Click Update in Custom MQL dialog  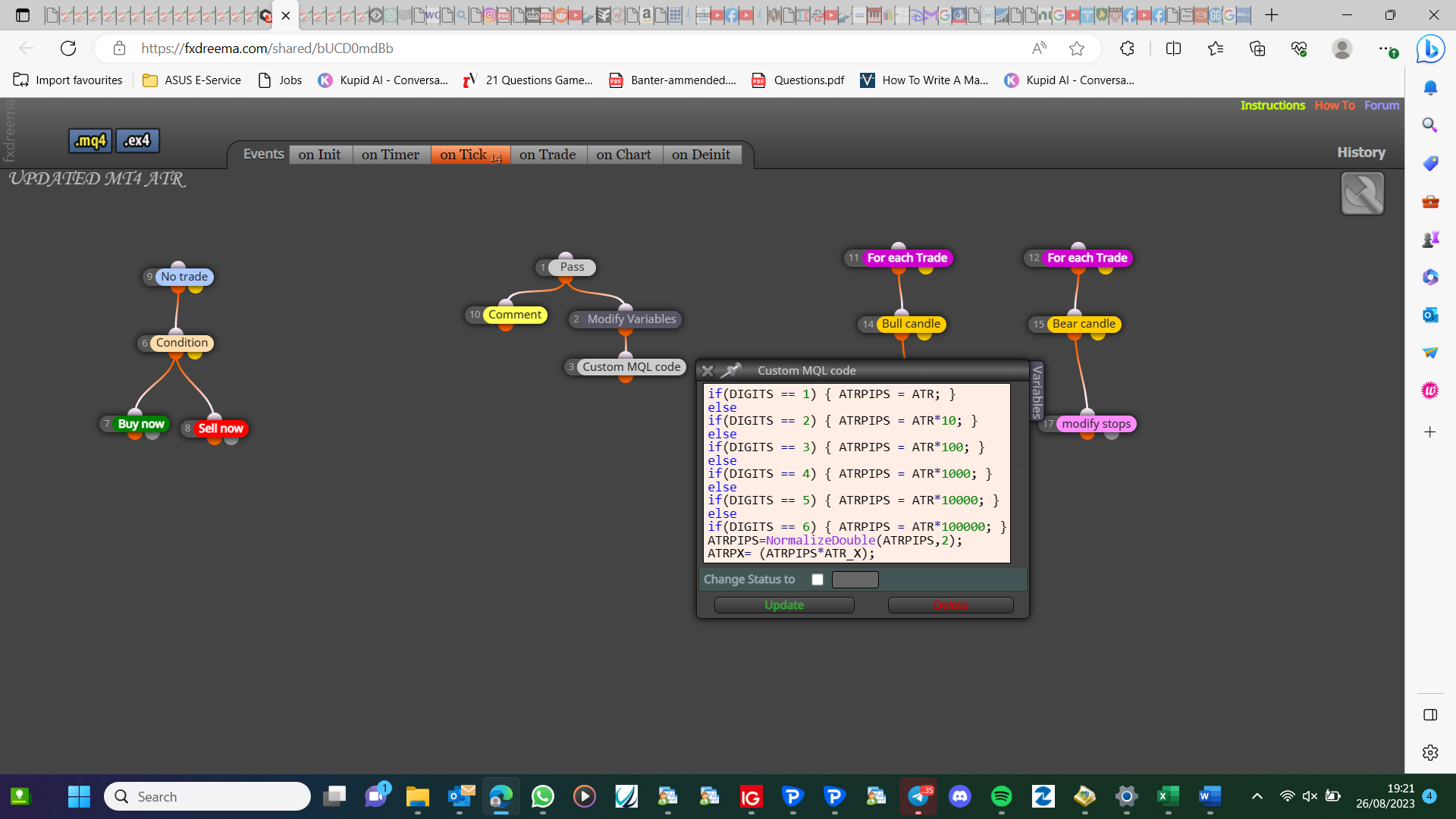tap(784, 605)
